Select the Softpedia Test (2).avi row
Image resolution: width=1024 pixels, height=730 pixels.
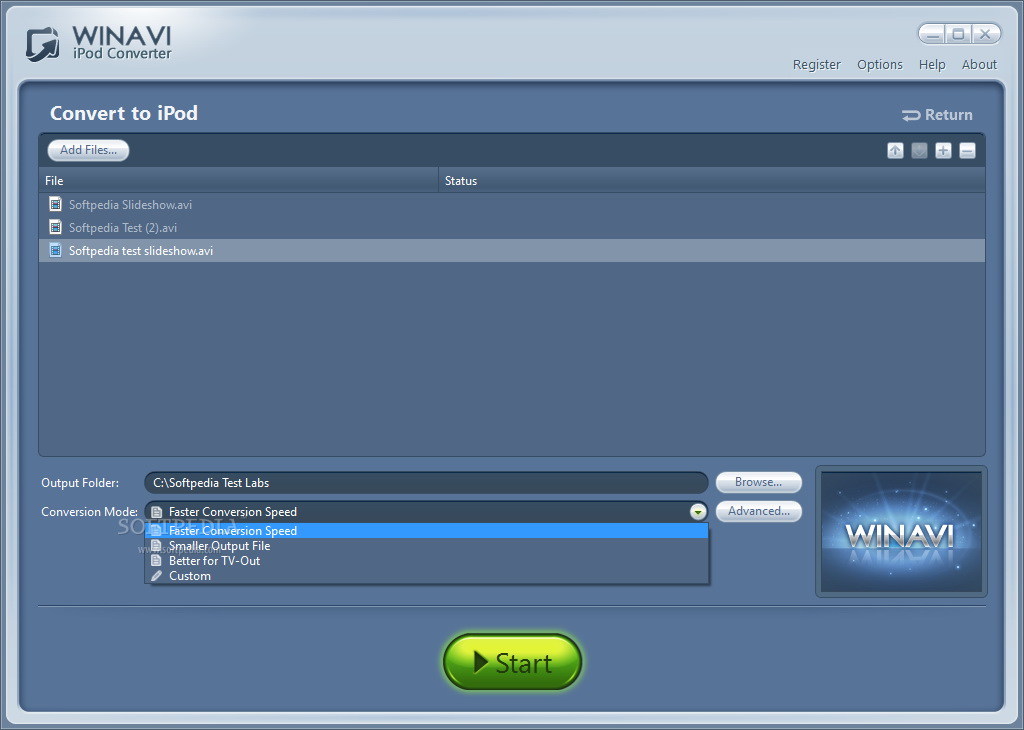click(x=512, y=227)
